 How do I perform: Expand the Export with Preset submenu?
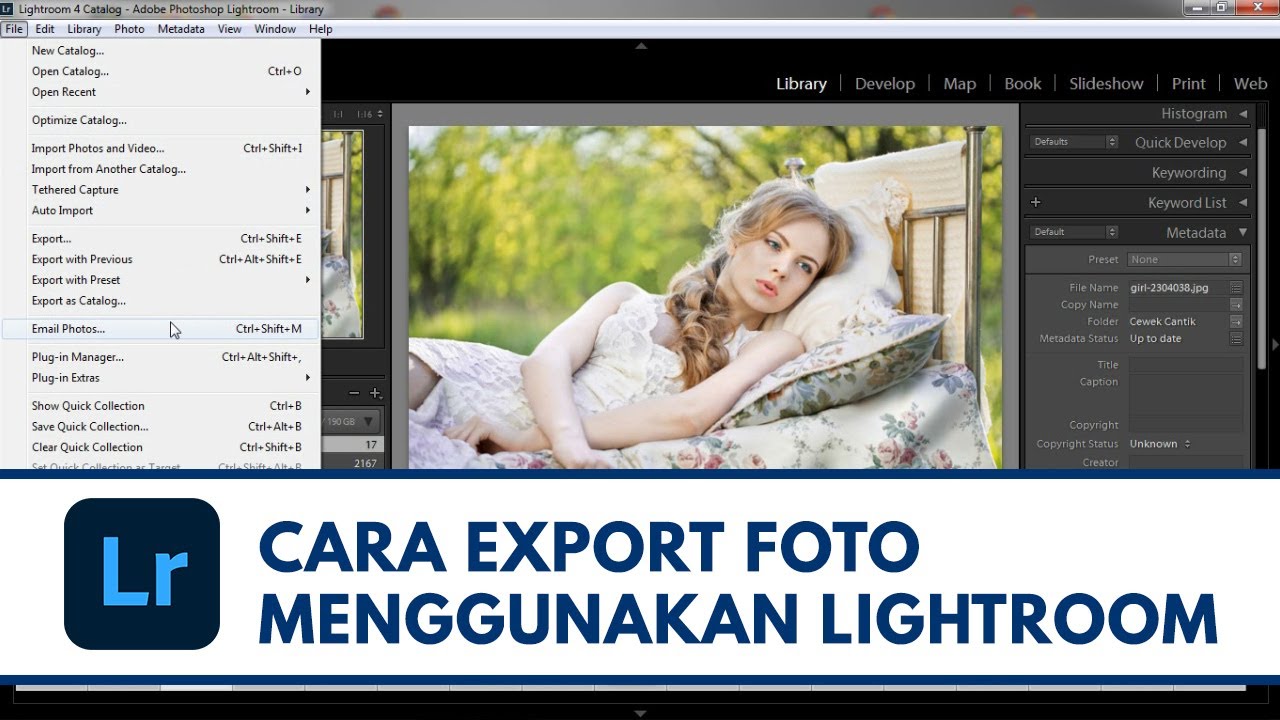(x=160, y=280)
